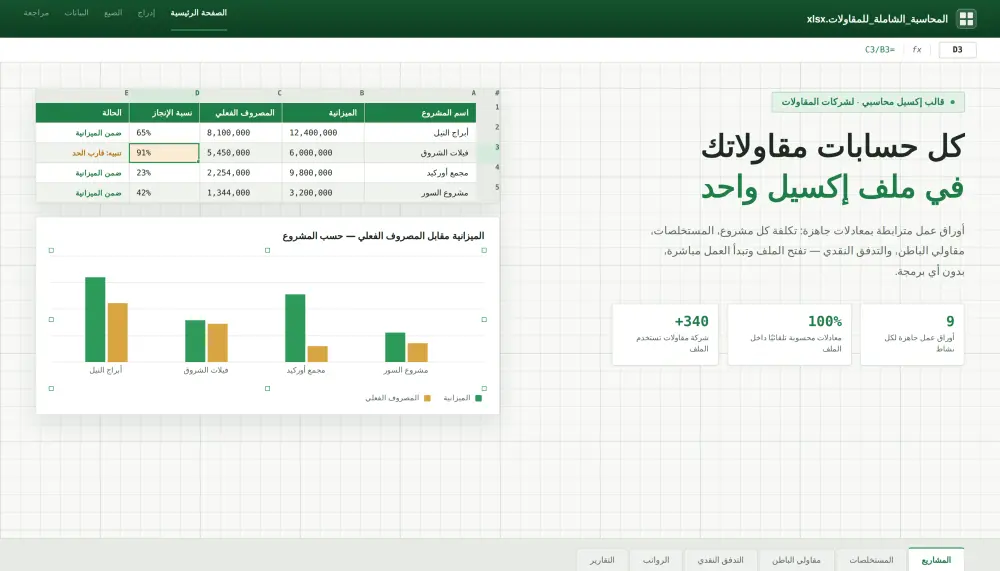
Task: Click the fx function icon
Action: (x=916, y=49)
